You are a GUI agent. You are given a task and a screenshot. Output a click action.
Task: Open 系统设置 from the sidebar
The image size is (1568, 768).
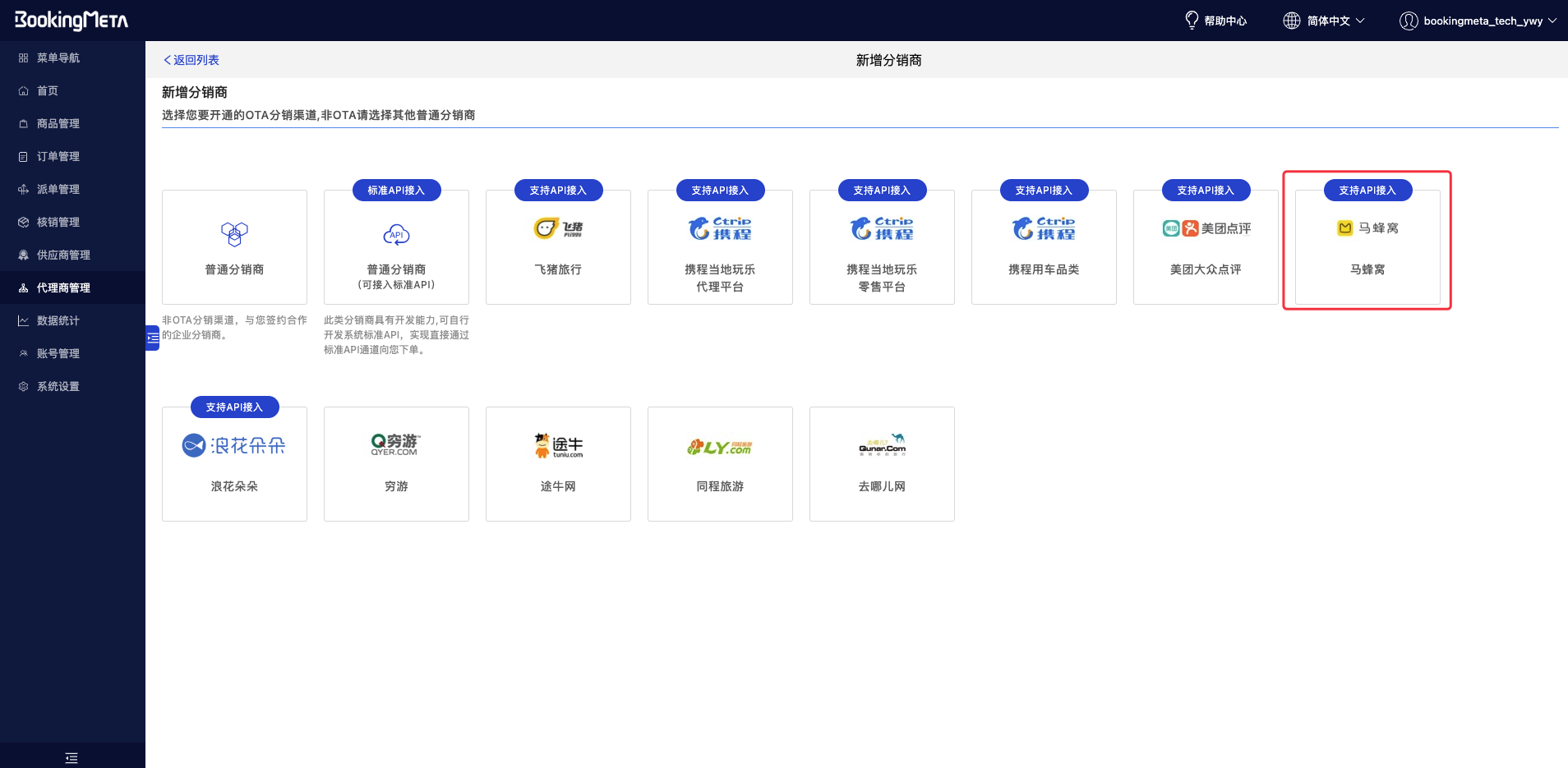58,386
